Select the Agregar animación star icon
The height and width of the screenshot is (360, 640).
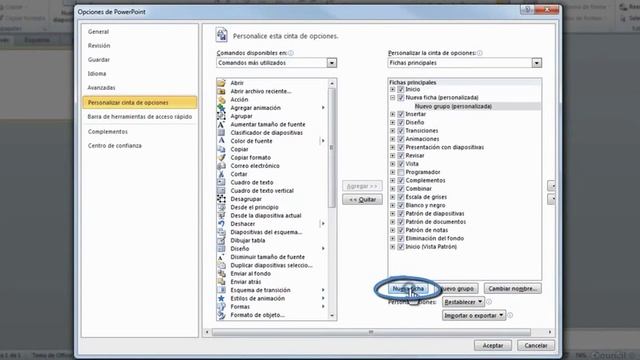[221, 108]
